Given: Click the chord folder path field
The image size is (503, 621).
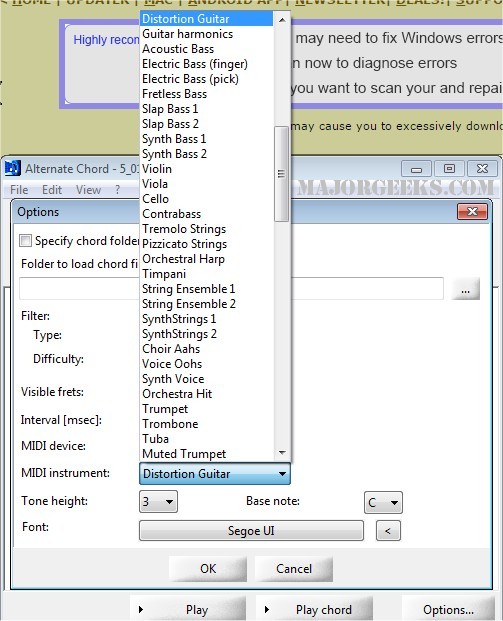Looking at the screenshot, I should pos(231,288).
